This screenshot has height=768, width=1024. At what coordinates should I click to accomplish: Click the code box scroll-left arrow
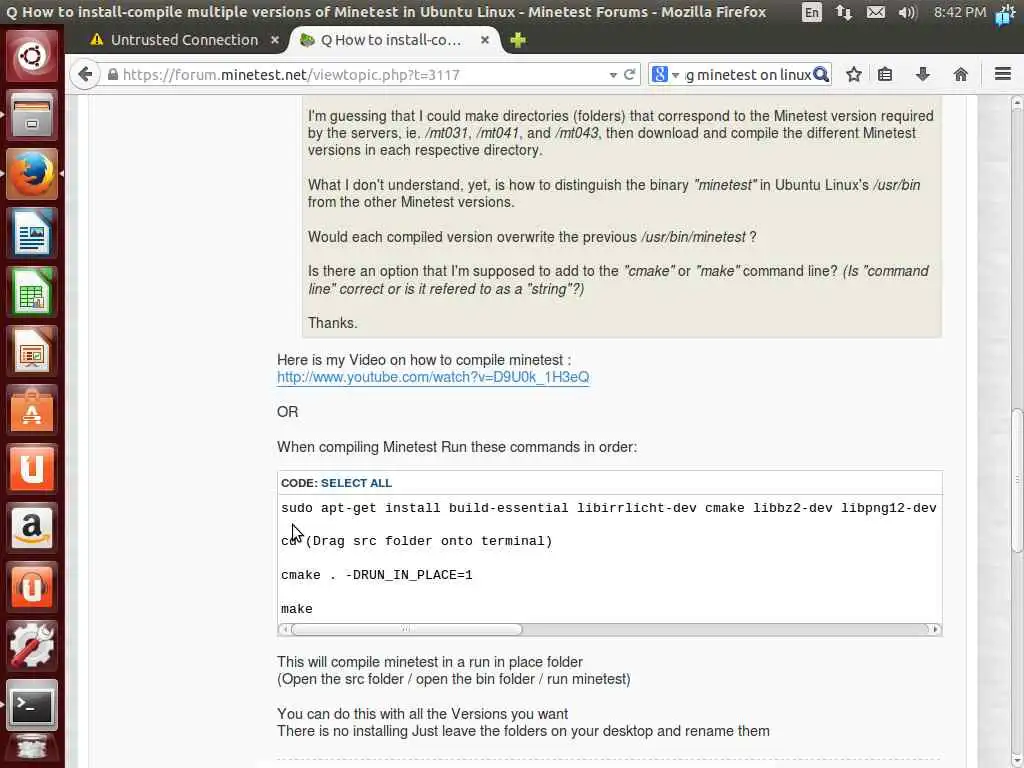pos(285,630)
